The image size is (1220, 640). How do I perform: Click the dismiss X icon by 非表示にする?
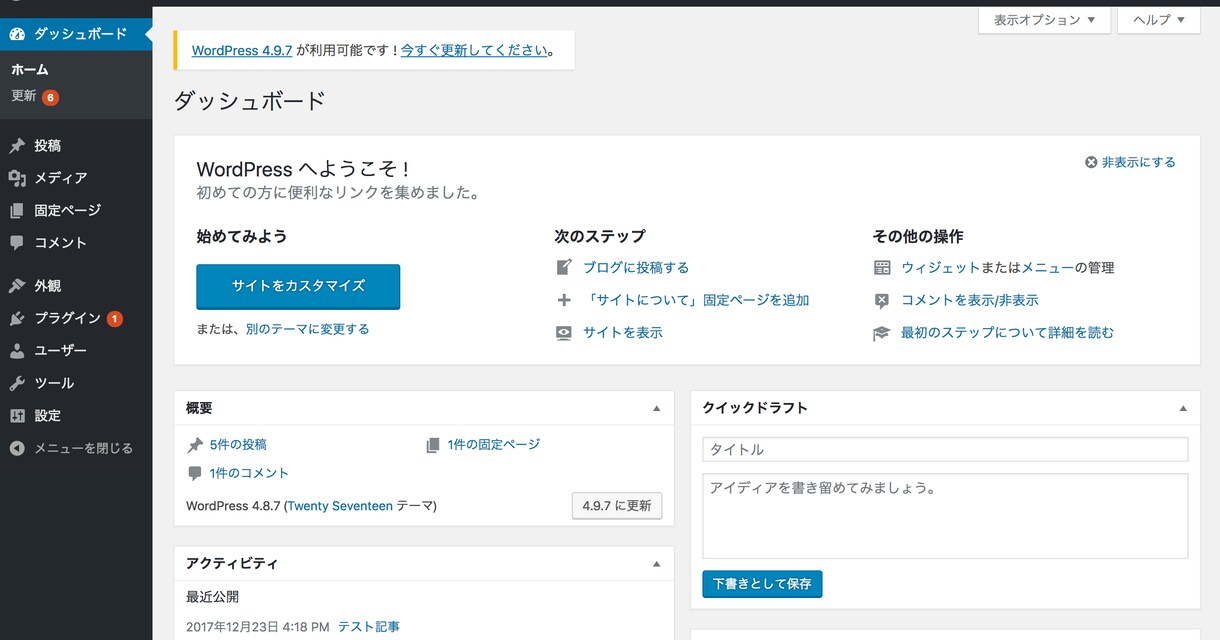[1091, 162]
